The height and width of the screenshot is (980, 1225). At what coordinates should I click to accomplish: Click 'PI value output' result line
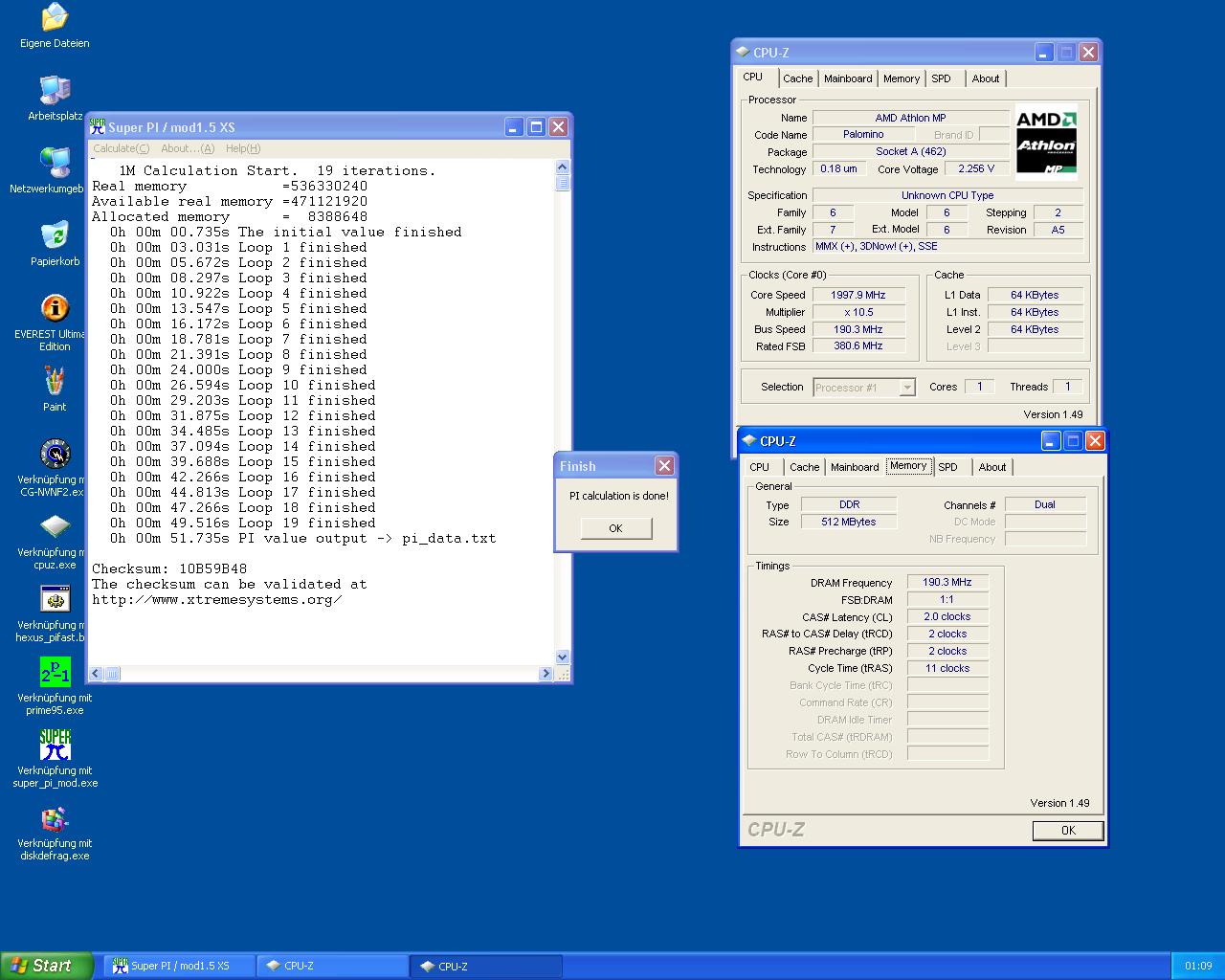302,538
